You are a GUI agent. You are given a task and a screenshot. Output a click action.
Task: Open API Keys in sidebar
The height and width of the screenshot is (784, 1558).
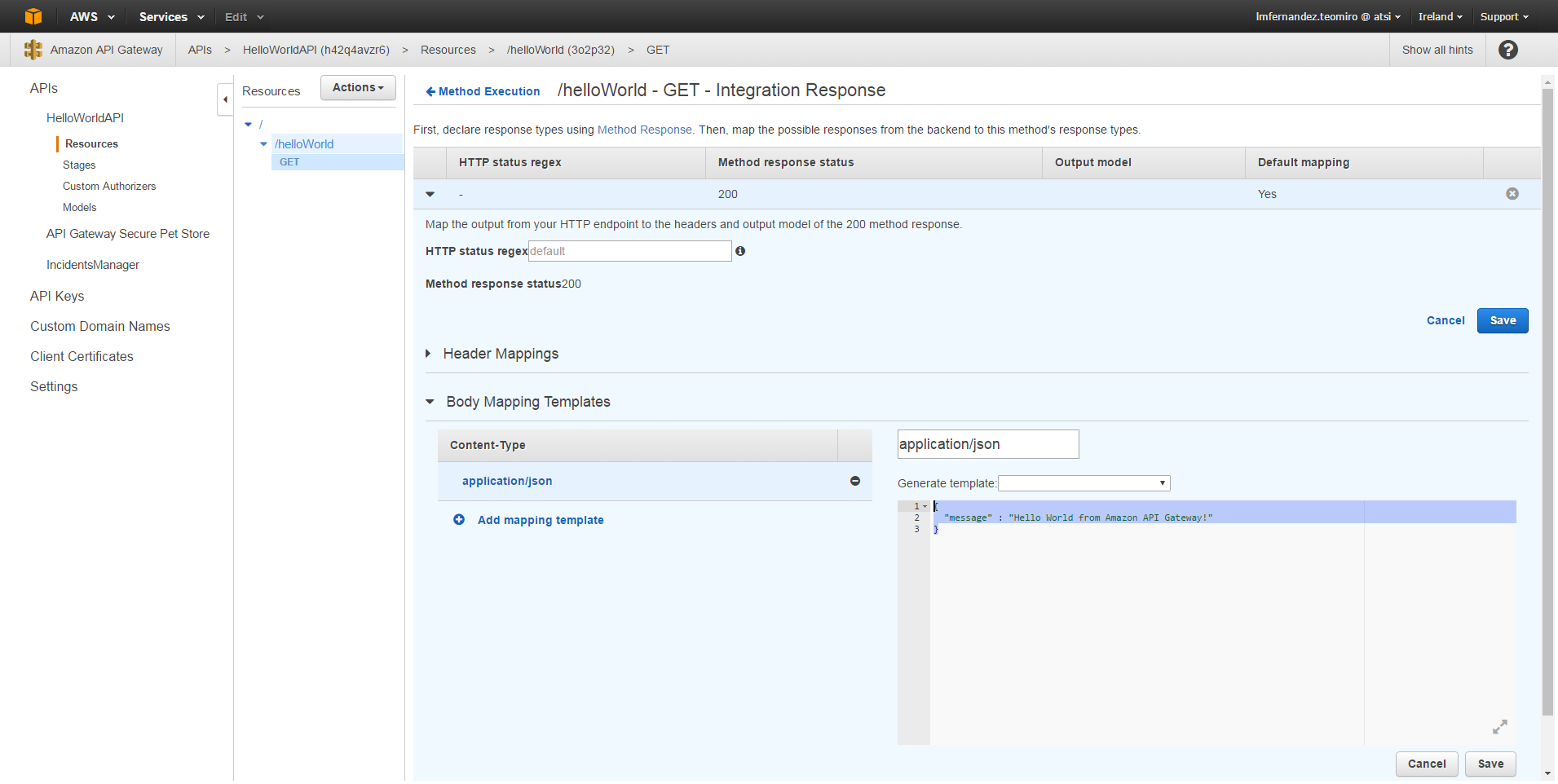click(x=57, y=296)
